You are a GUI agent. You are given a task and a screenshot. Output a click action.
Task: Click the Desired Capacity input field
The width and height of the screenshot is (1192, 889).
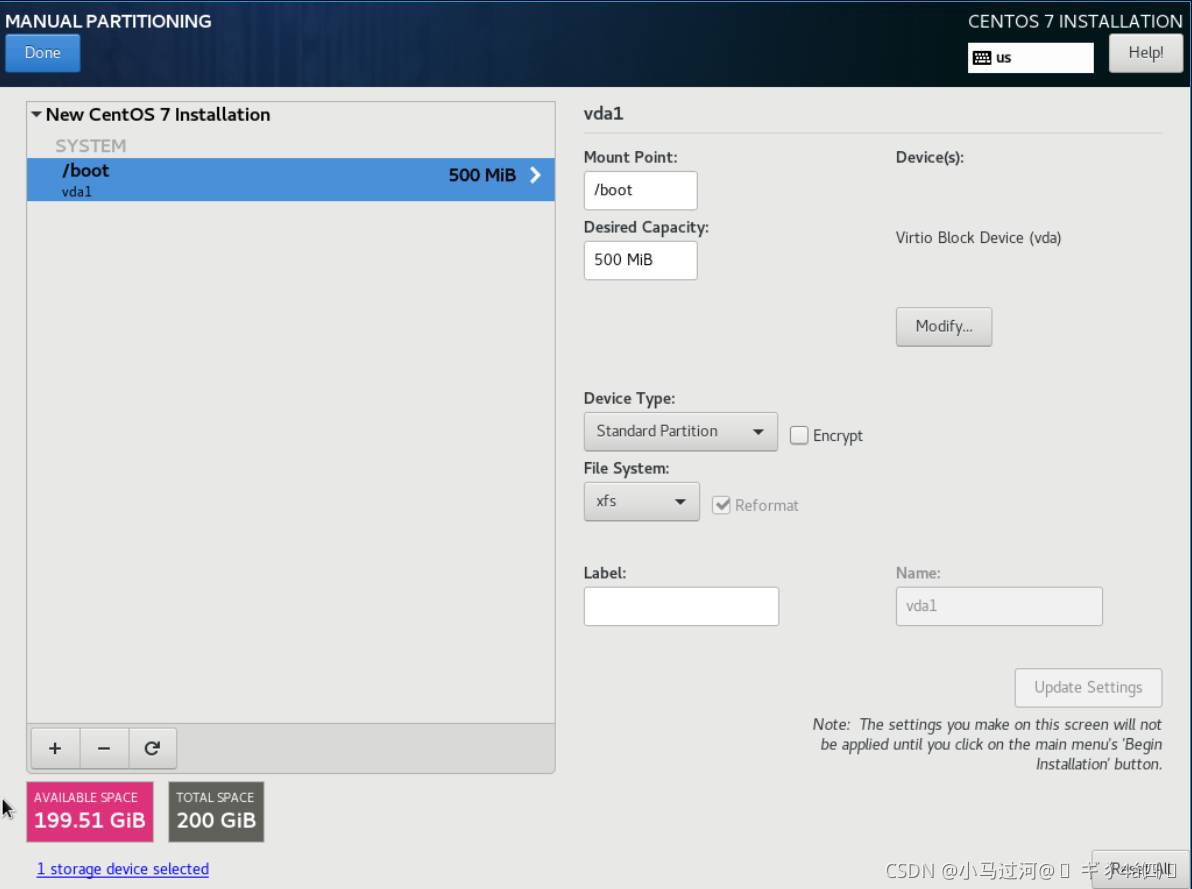640,260
